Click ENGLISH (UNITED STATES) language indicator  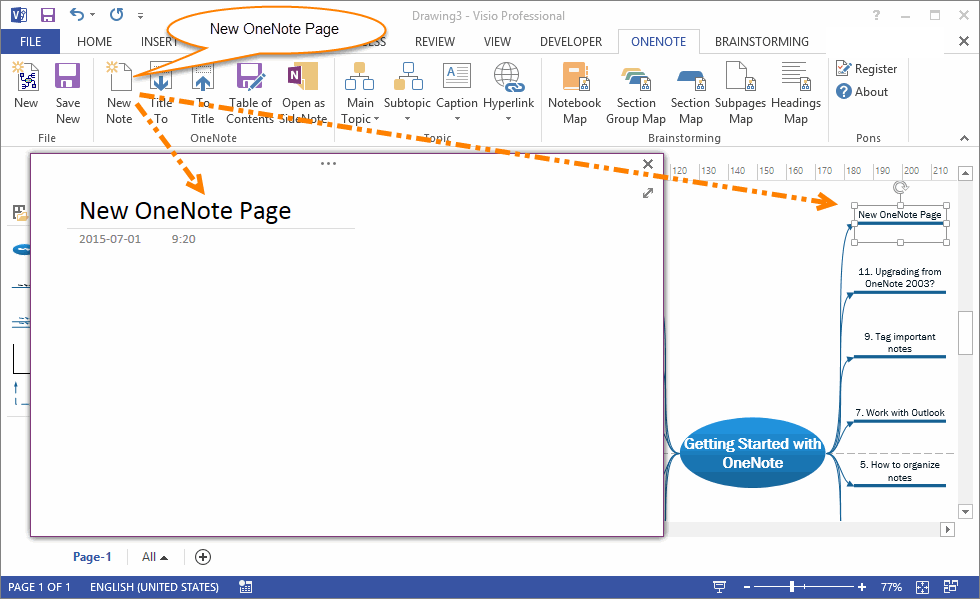pyautogui.click(x=154, y=587)
